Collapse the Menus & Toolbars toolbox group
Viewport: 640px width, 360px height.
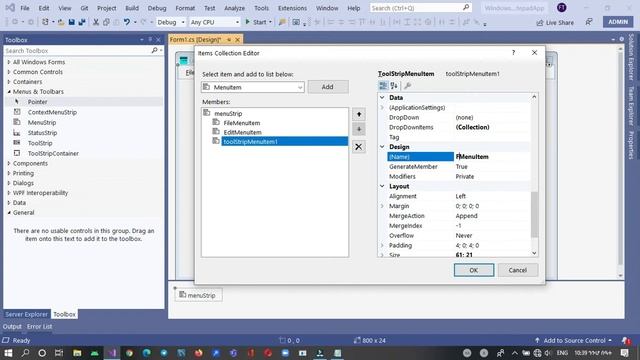(x=9, y=92)
